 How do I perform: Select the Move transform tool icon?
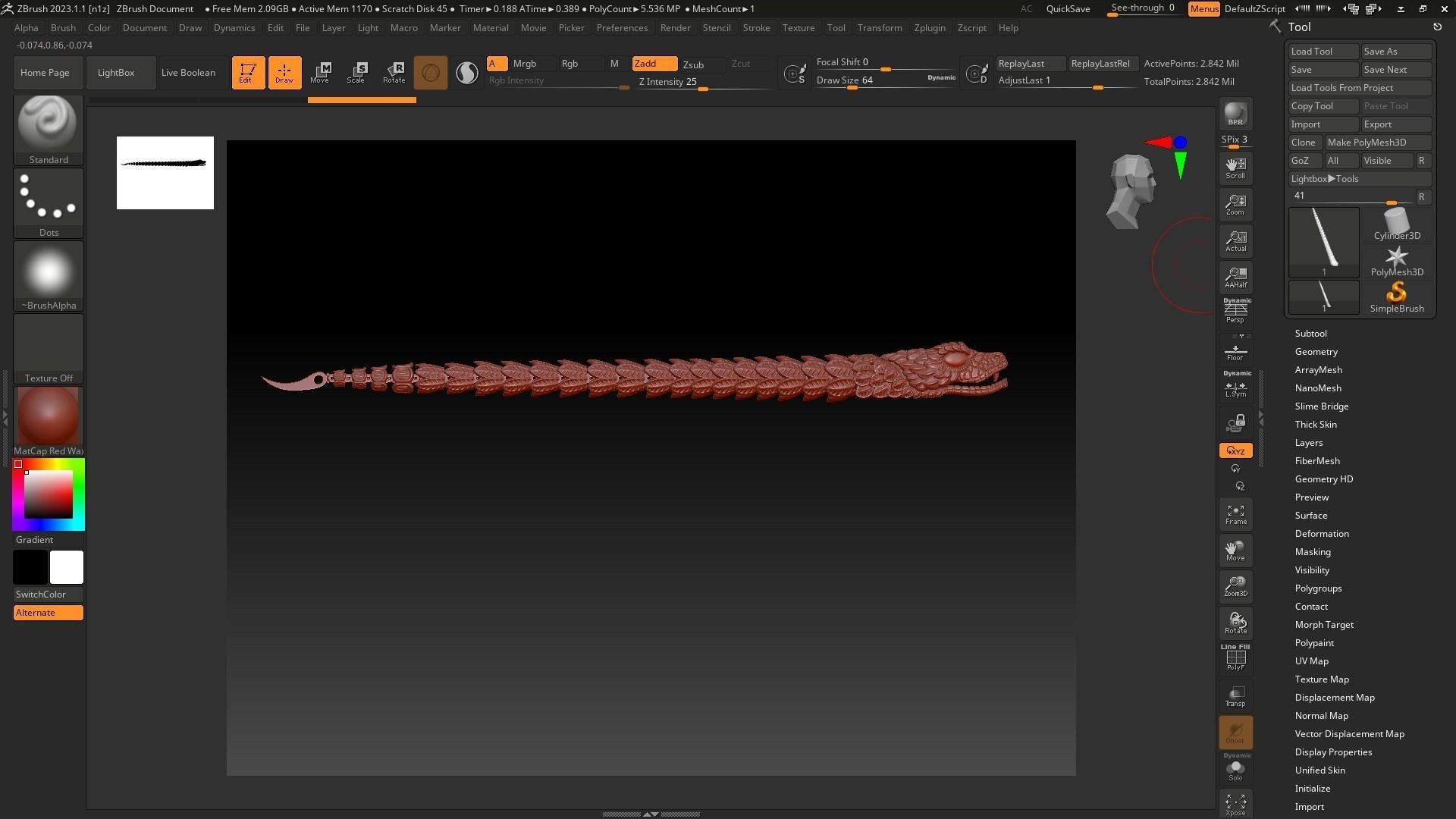point(321,73)
